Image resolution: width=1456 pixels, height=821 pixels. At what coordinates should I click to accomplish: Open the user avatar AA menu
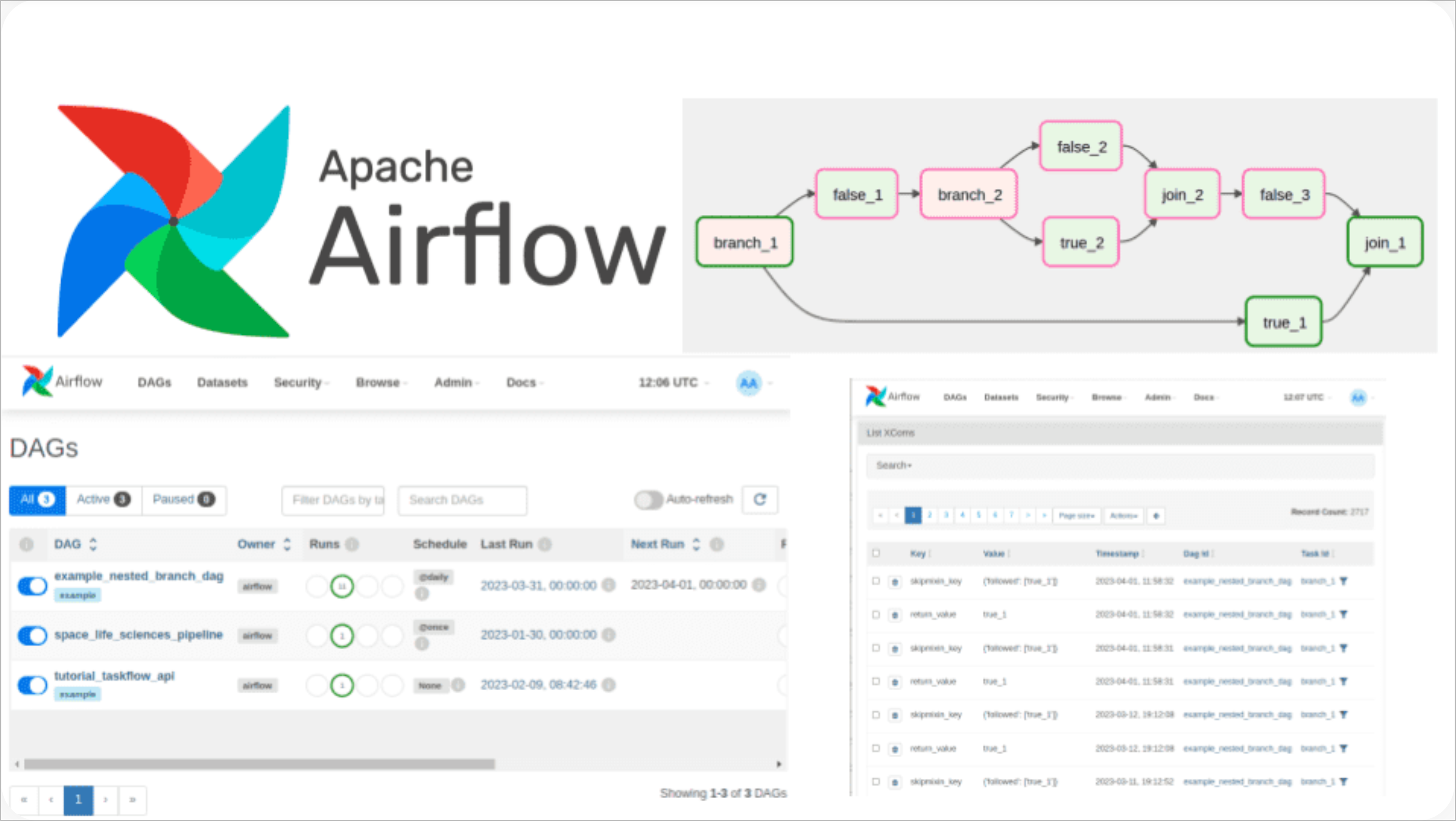(x=748, y=384)
